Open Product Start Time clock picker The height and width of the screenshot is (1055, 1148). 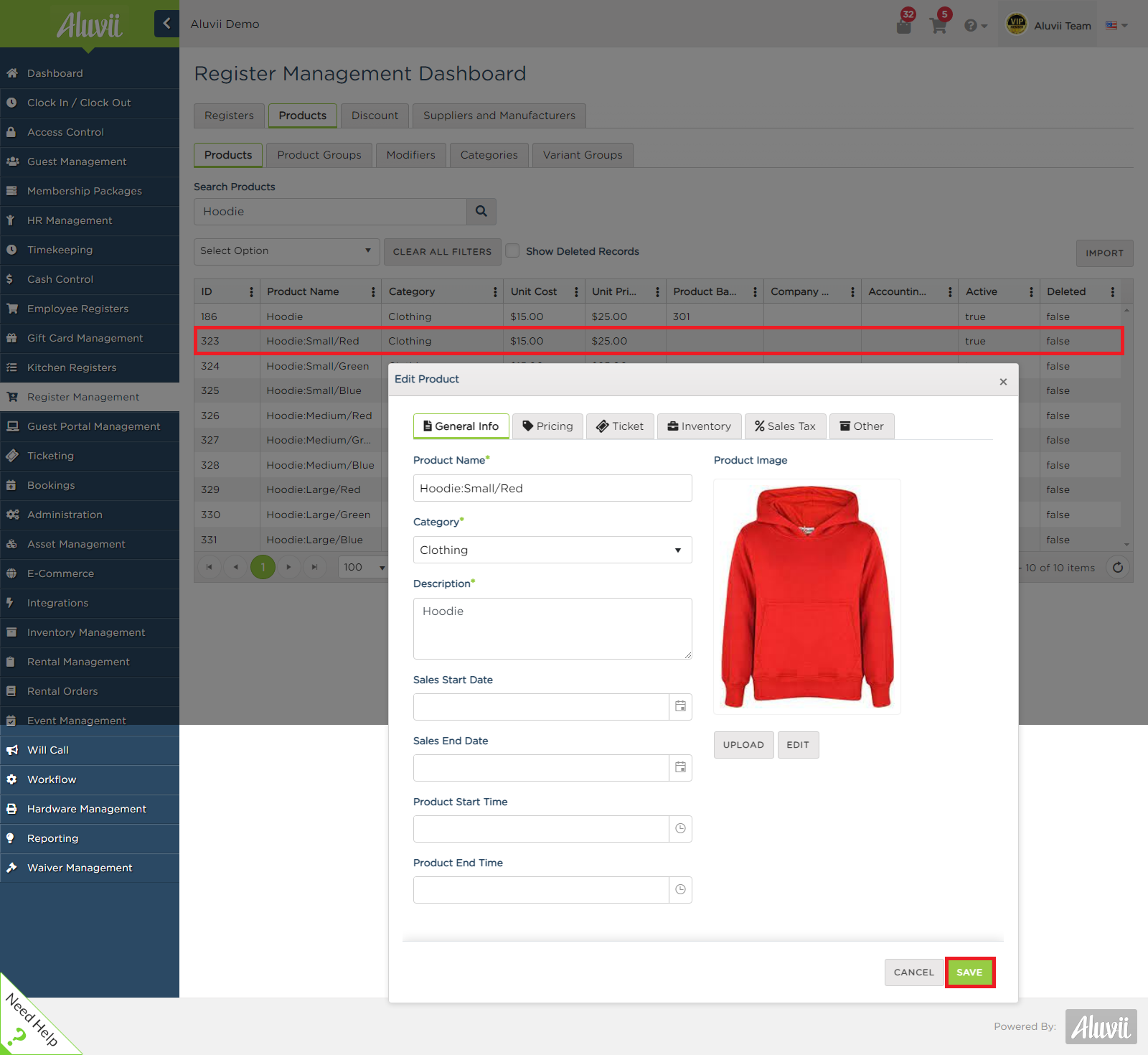(x=680, y=829)
